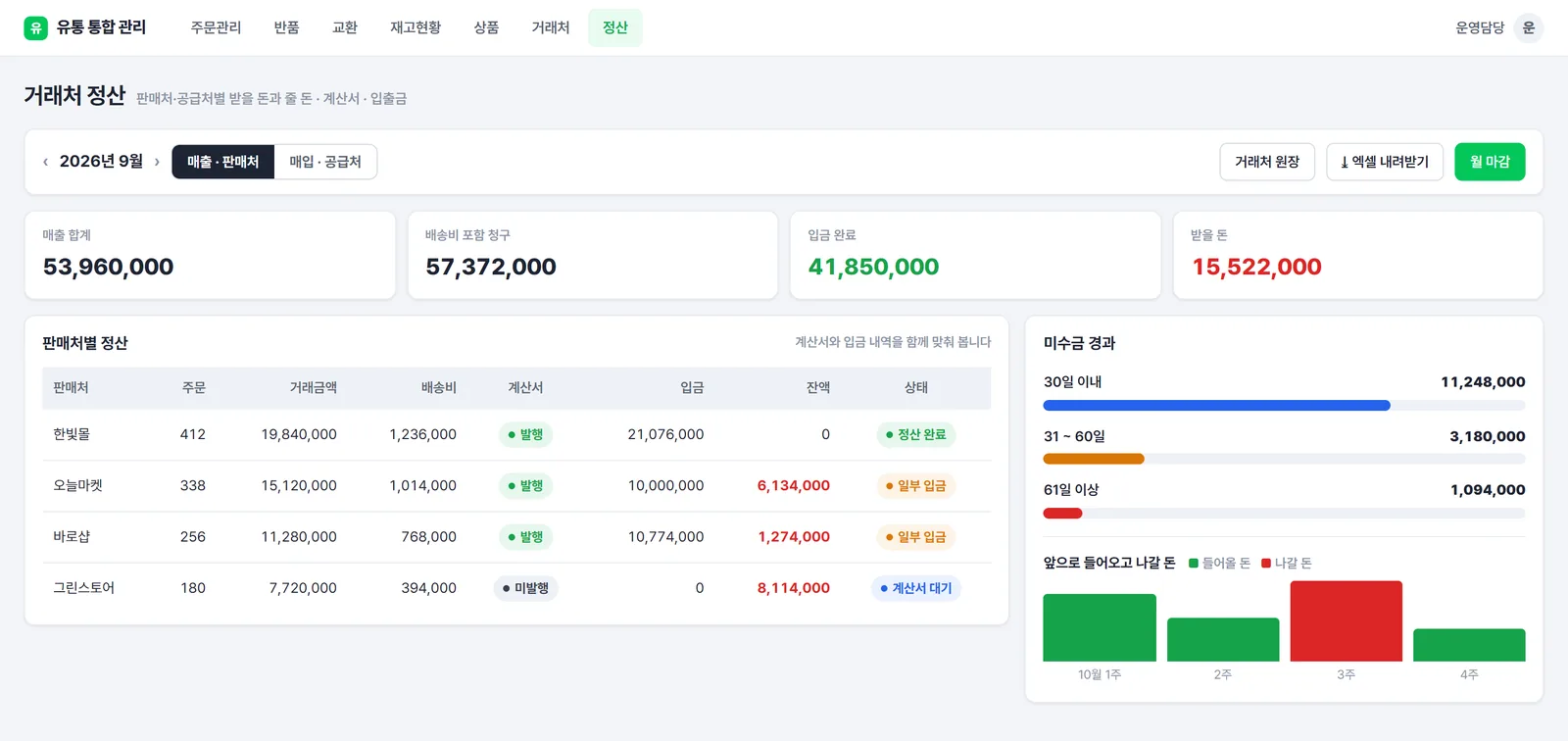The image size is (1568, 741).
Task: Click the 미발행 invoice badge
Action: pyautogui.click(x=525, y=588)
